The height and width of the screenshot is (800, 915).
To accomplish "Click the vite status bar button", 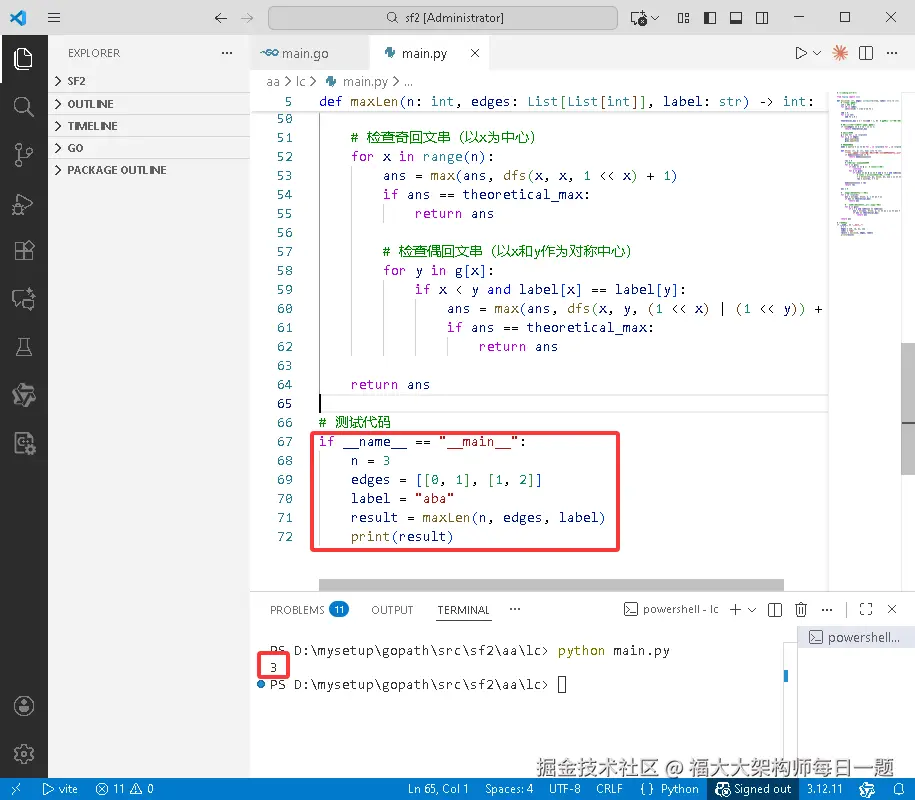I will coord(60,789).
